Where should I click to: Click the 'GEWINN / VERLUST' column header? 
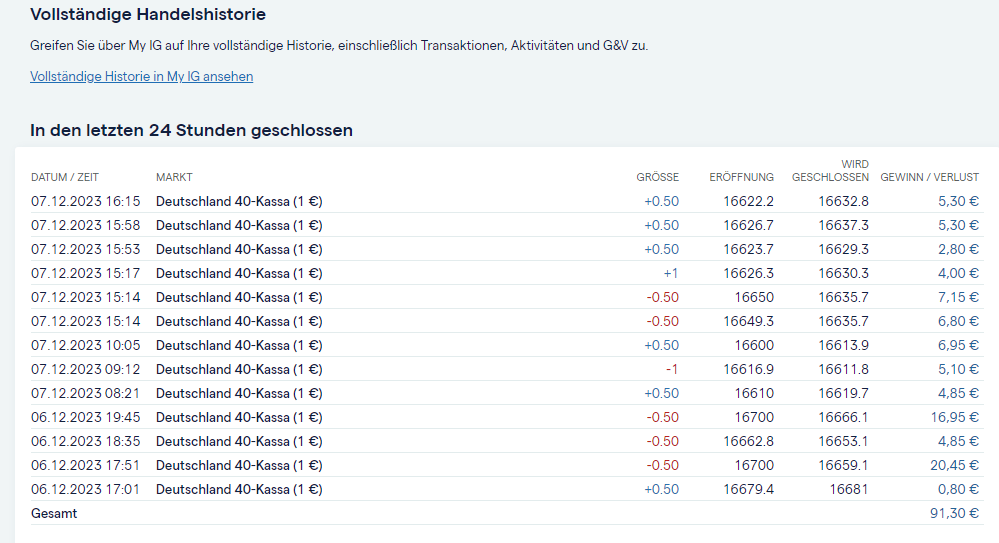[x=929, y=177]
